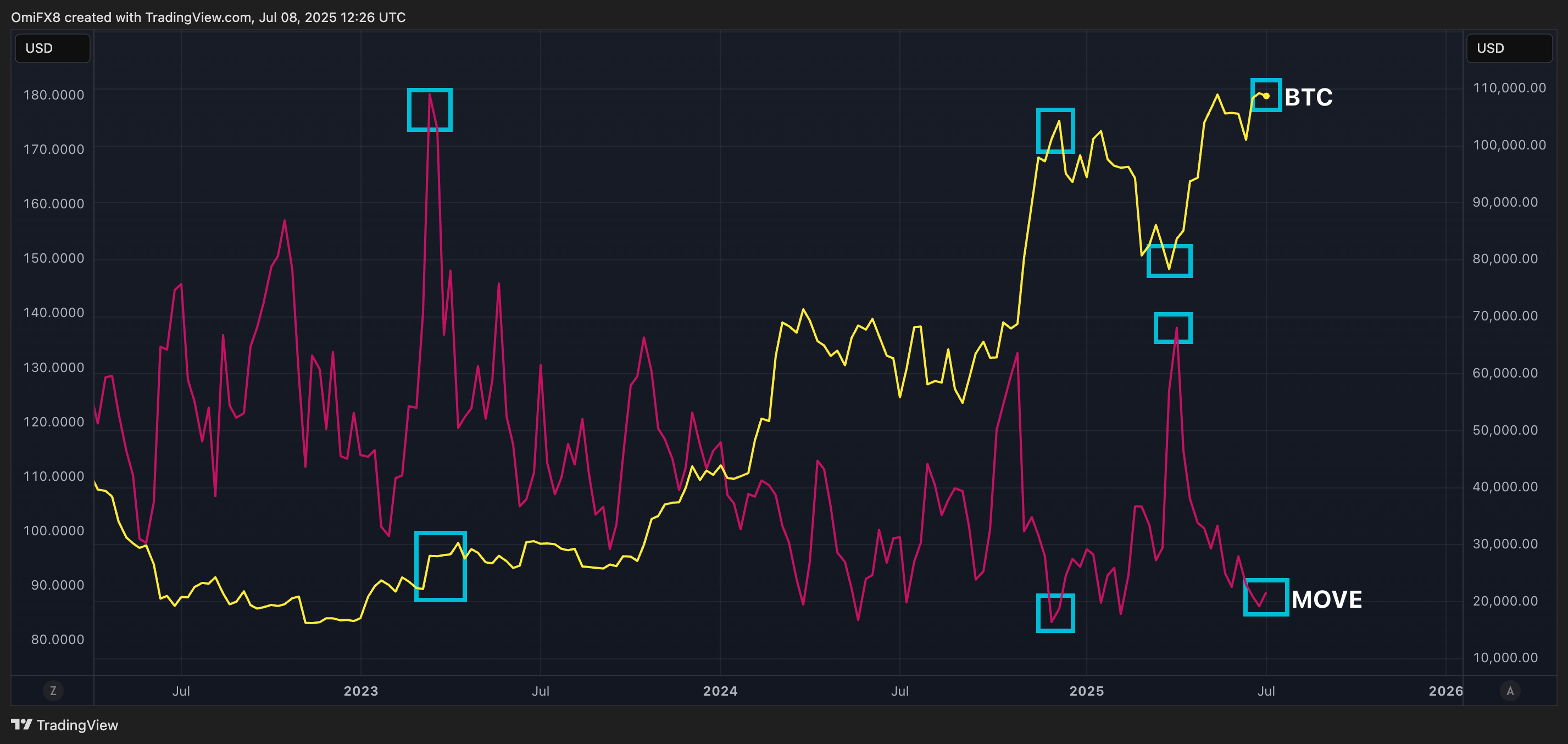Click the 150.0000 left price label
Viewport: 1568px width, 744px height.
[53, 258]
